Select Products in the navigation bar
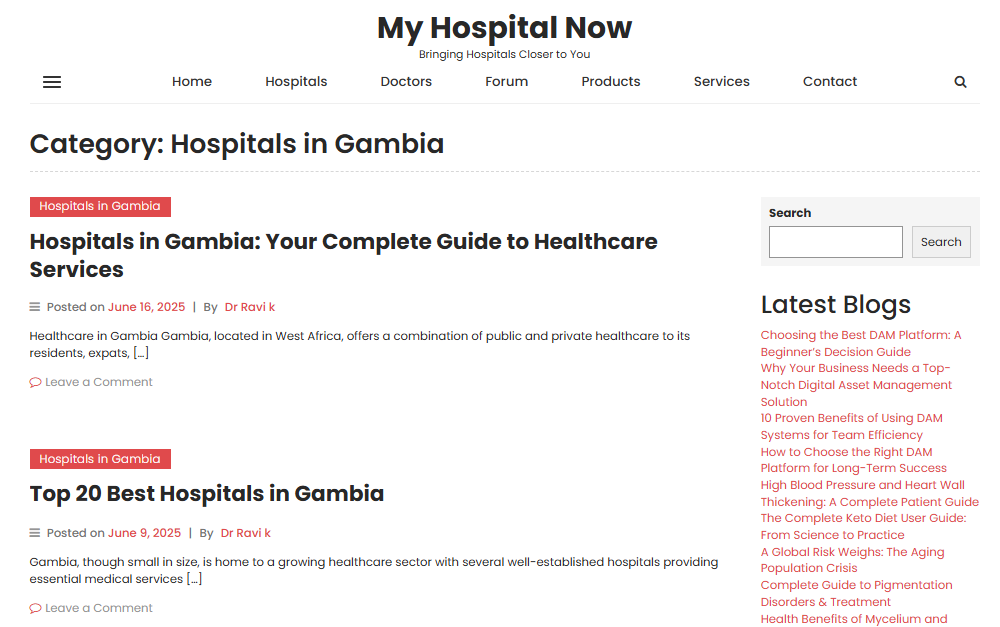The width and height of the screenshot is (1000, 627). pos(610,82)
